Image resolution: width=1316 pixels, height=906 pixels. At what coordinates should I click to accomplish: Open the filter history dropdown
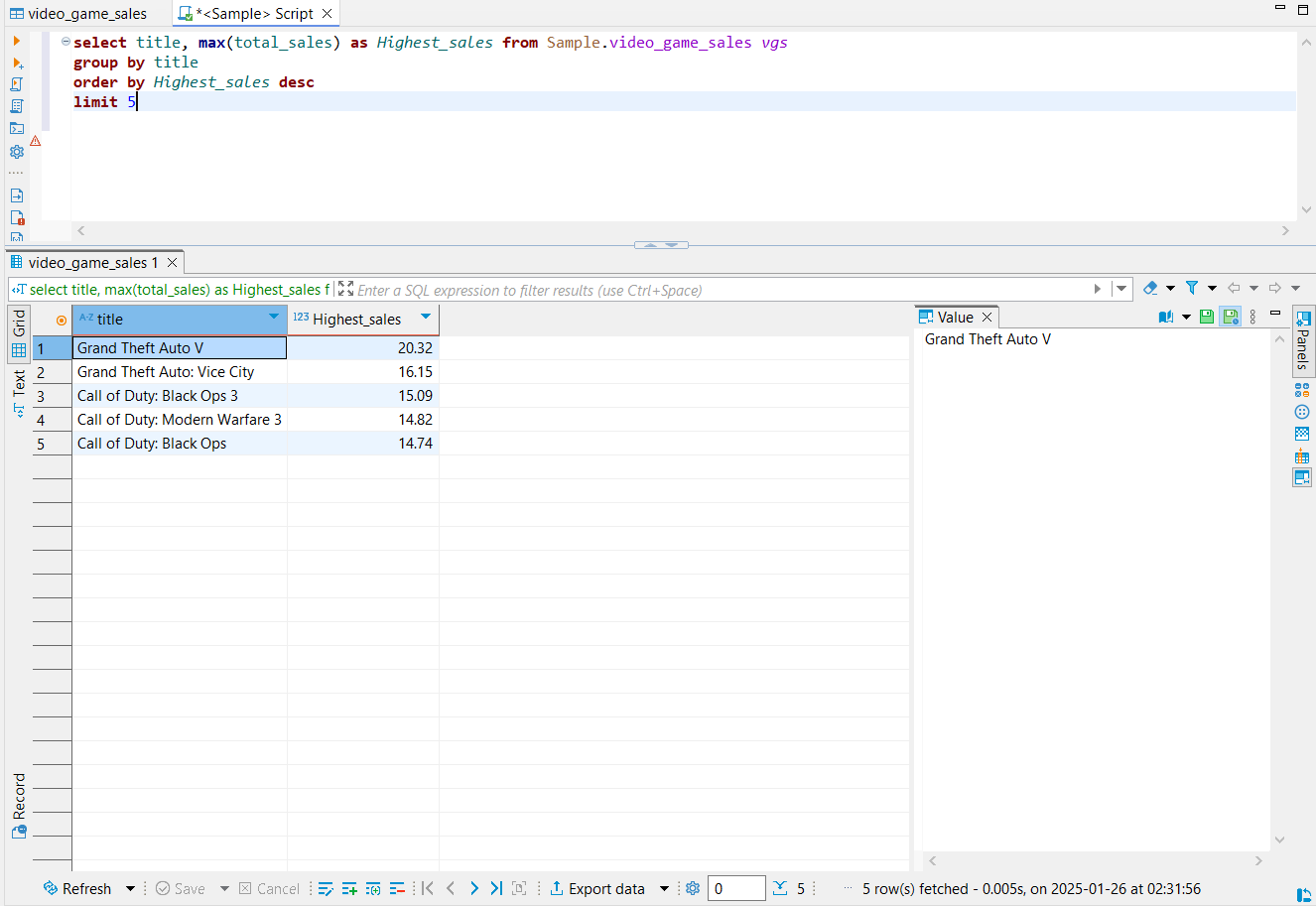point(1121,289)
